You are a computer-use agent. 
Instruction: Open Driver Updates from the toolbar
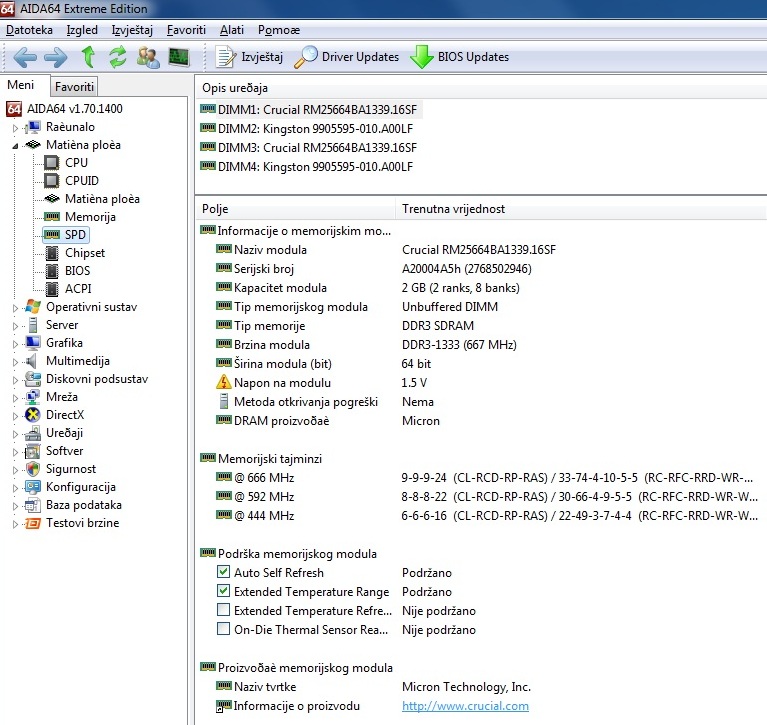[x=347, y=57]
